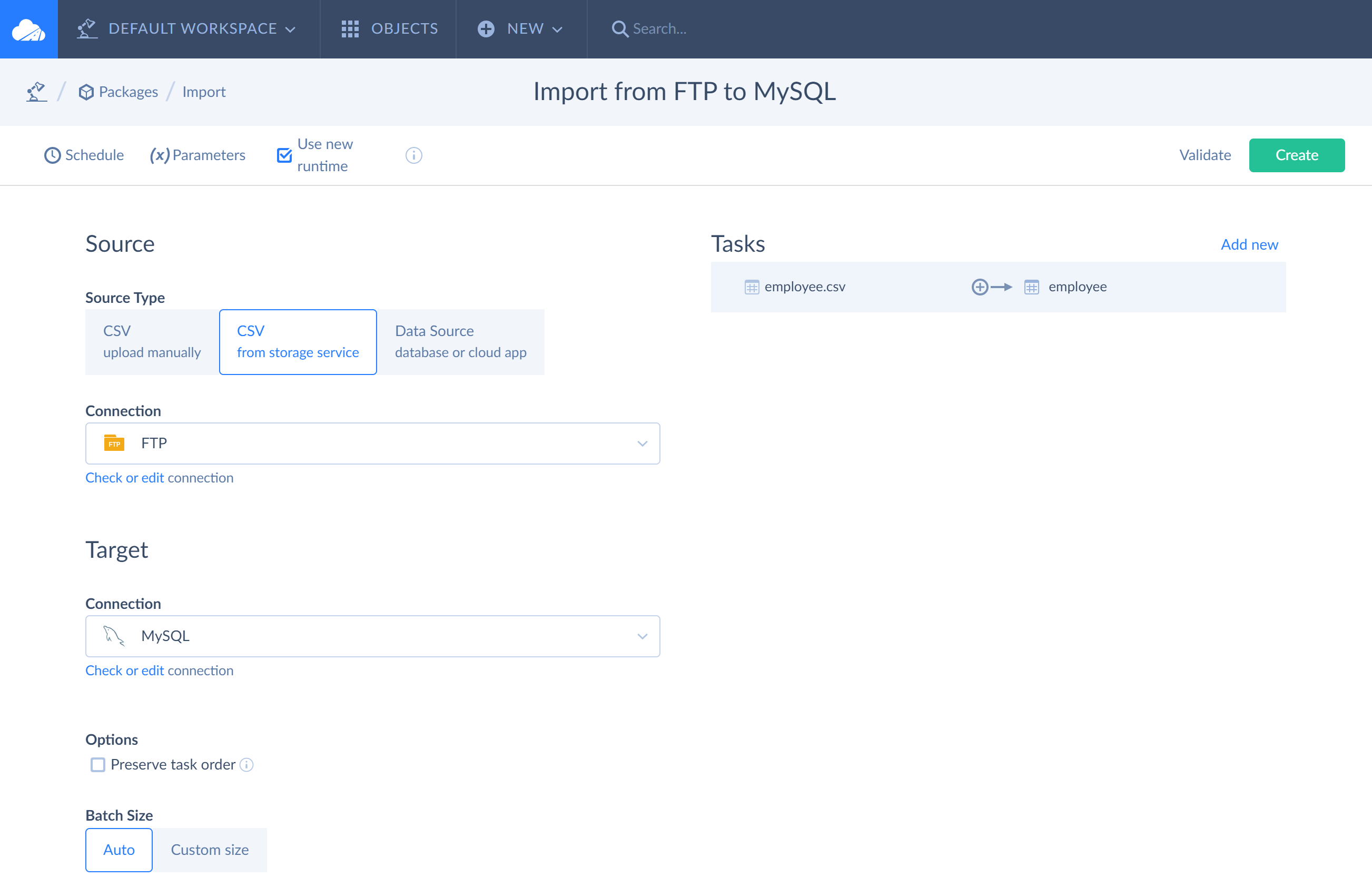Click the Skyvia cloud logo icon
Image resolution: width=1372 pixels, height=887 pixels.
(28, 29)
